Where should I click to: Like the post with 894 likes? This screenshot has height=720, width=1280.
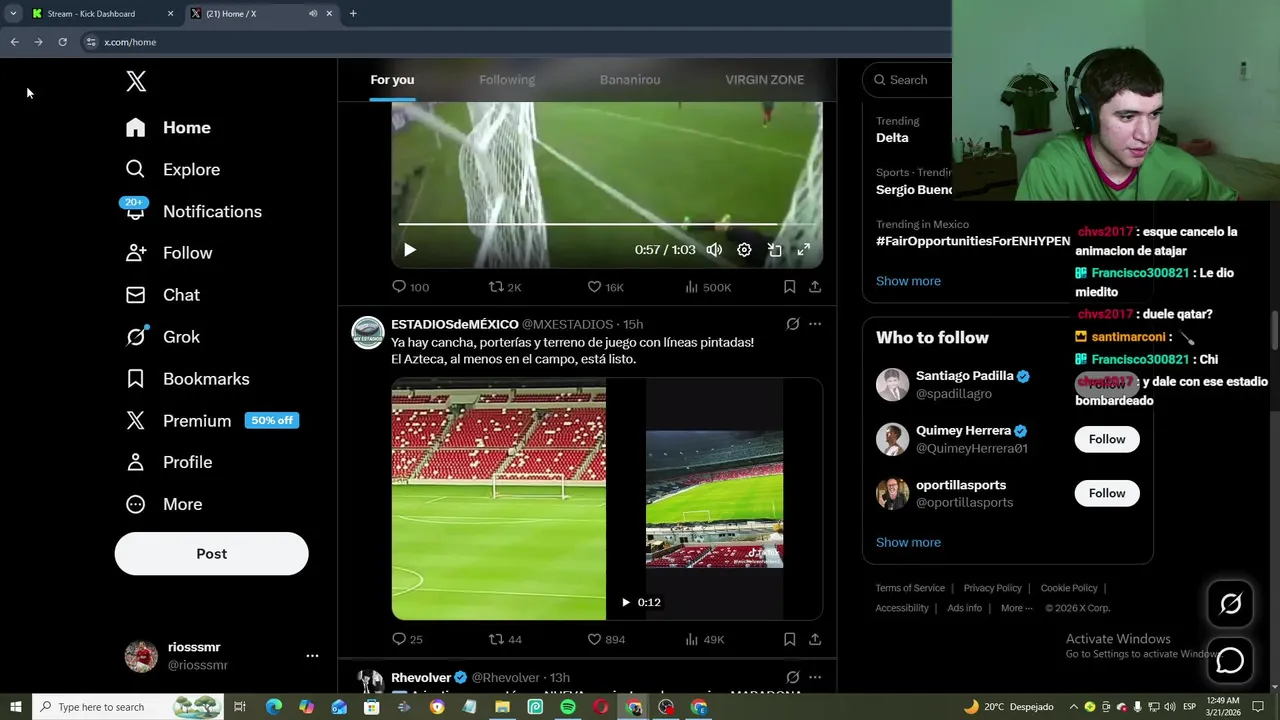[x=606, y=639]
